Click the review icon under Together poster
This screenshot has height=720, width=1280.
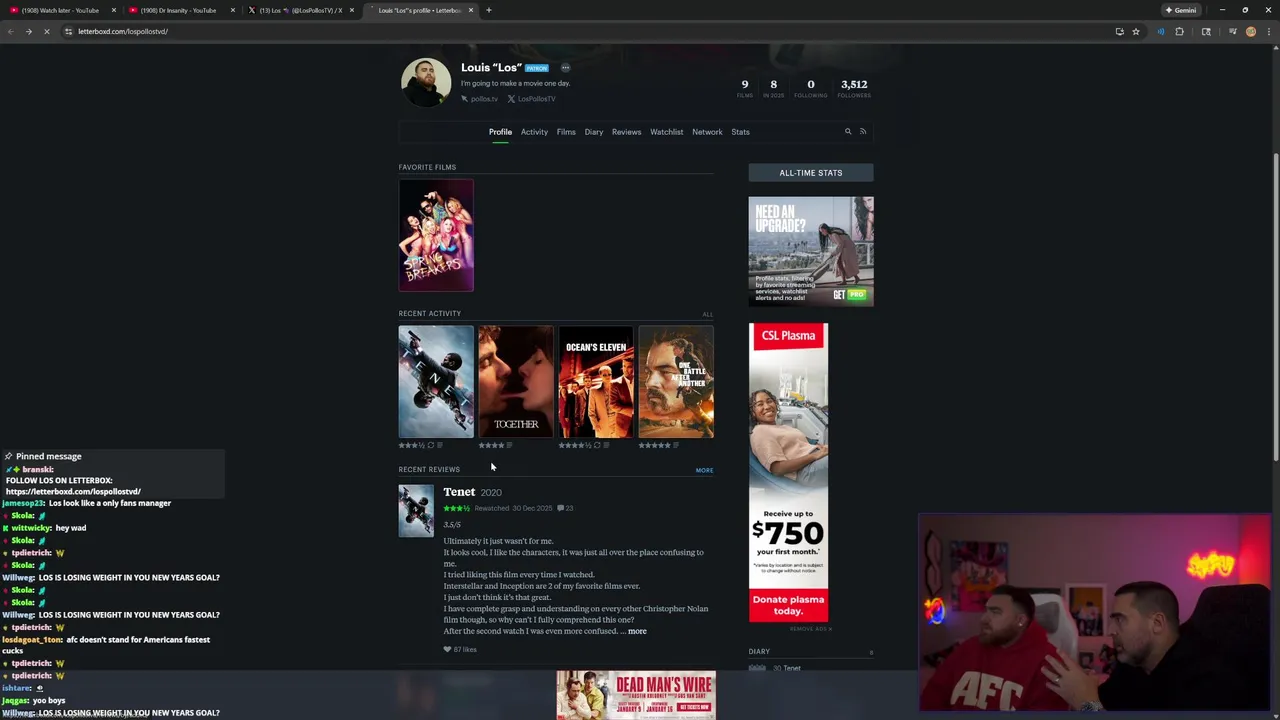coord(510,446)
